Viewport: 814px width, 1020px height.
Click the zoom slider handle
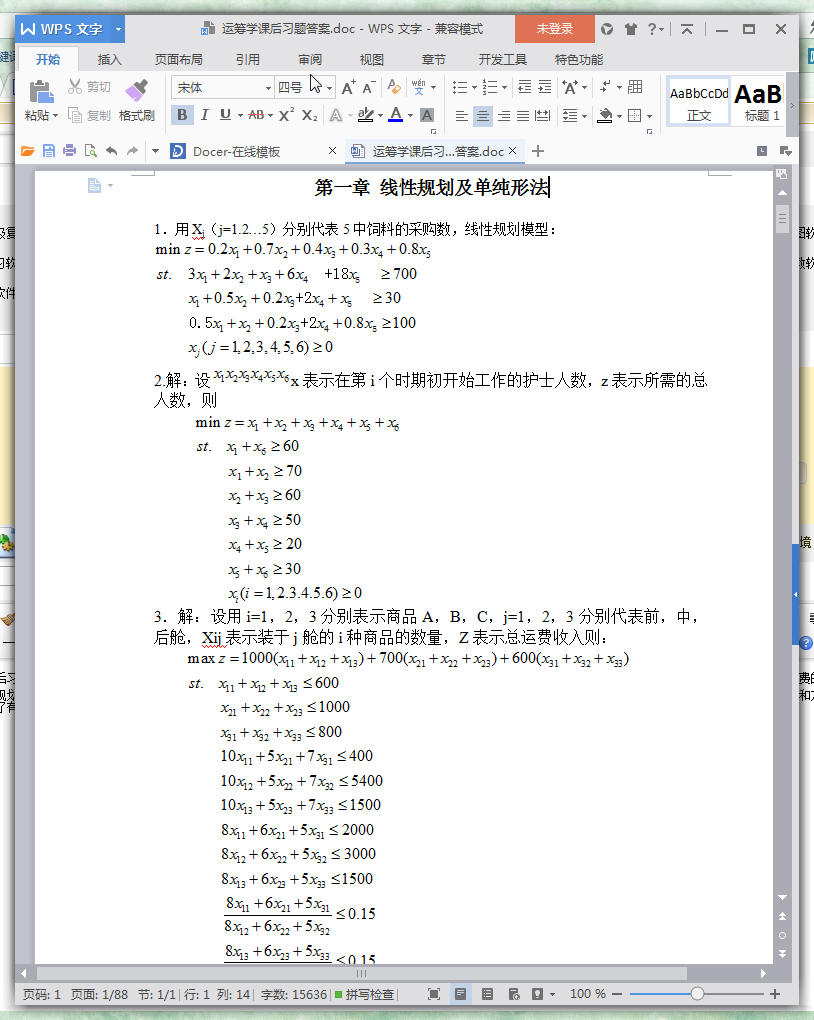pyautogui.click(x=698, y=994)
